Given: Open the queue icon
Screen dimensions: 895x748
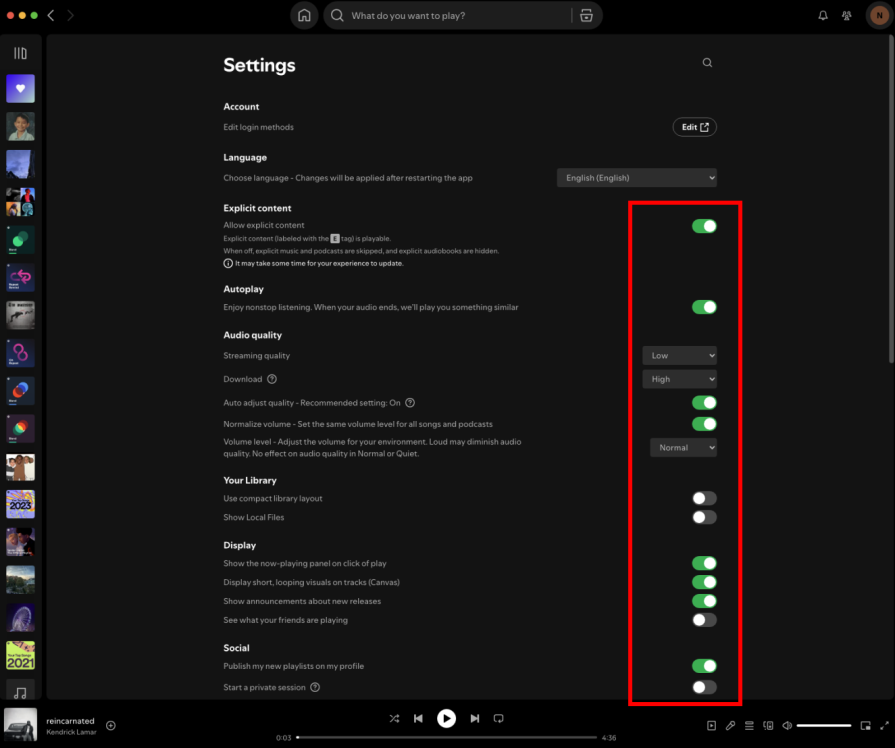Looking at the screenshot, I should (x=749, y=725).
